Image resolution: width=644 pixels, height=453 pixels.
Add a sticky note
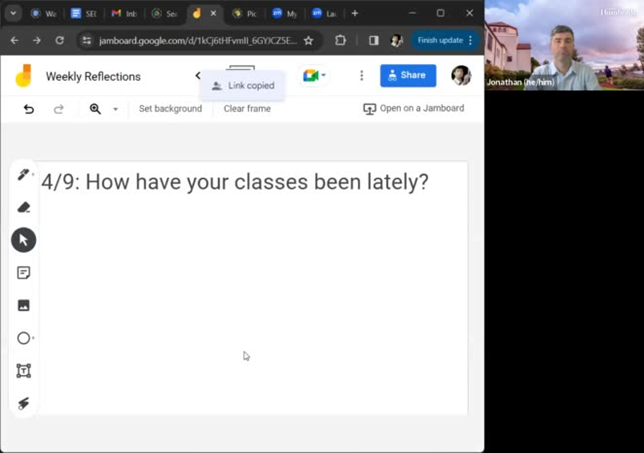click(x=24, y=273)
